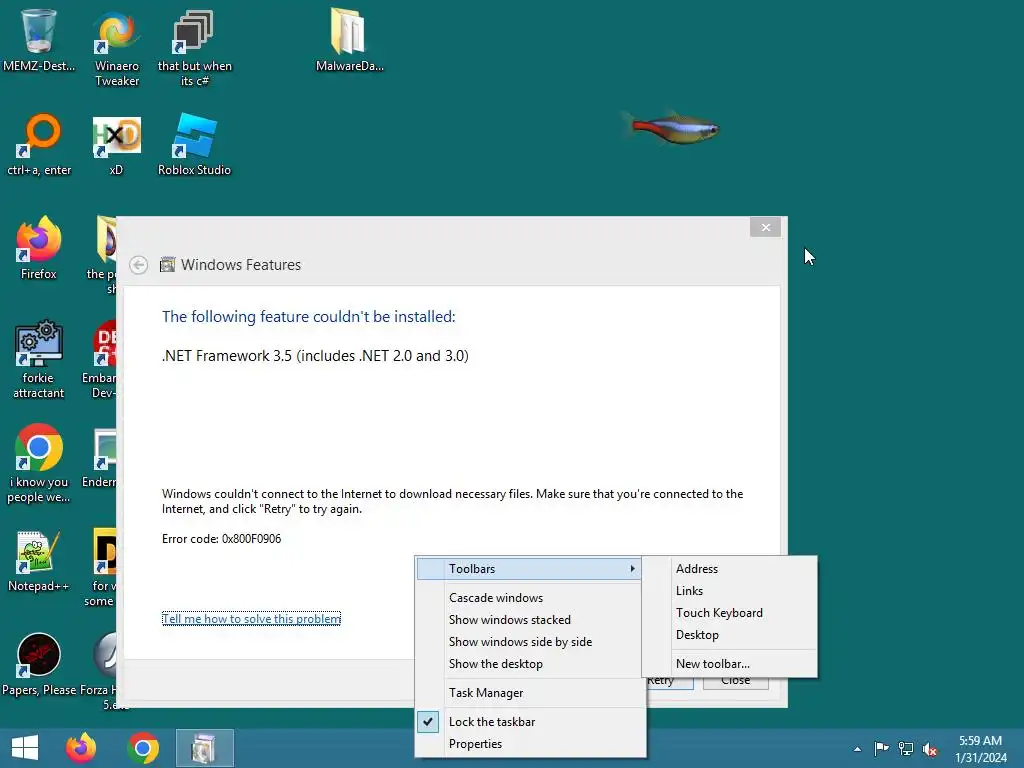
Task: Select Show windows side by side
Action: [x=528, y=642]
